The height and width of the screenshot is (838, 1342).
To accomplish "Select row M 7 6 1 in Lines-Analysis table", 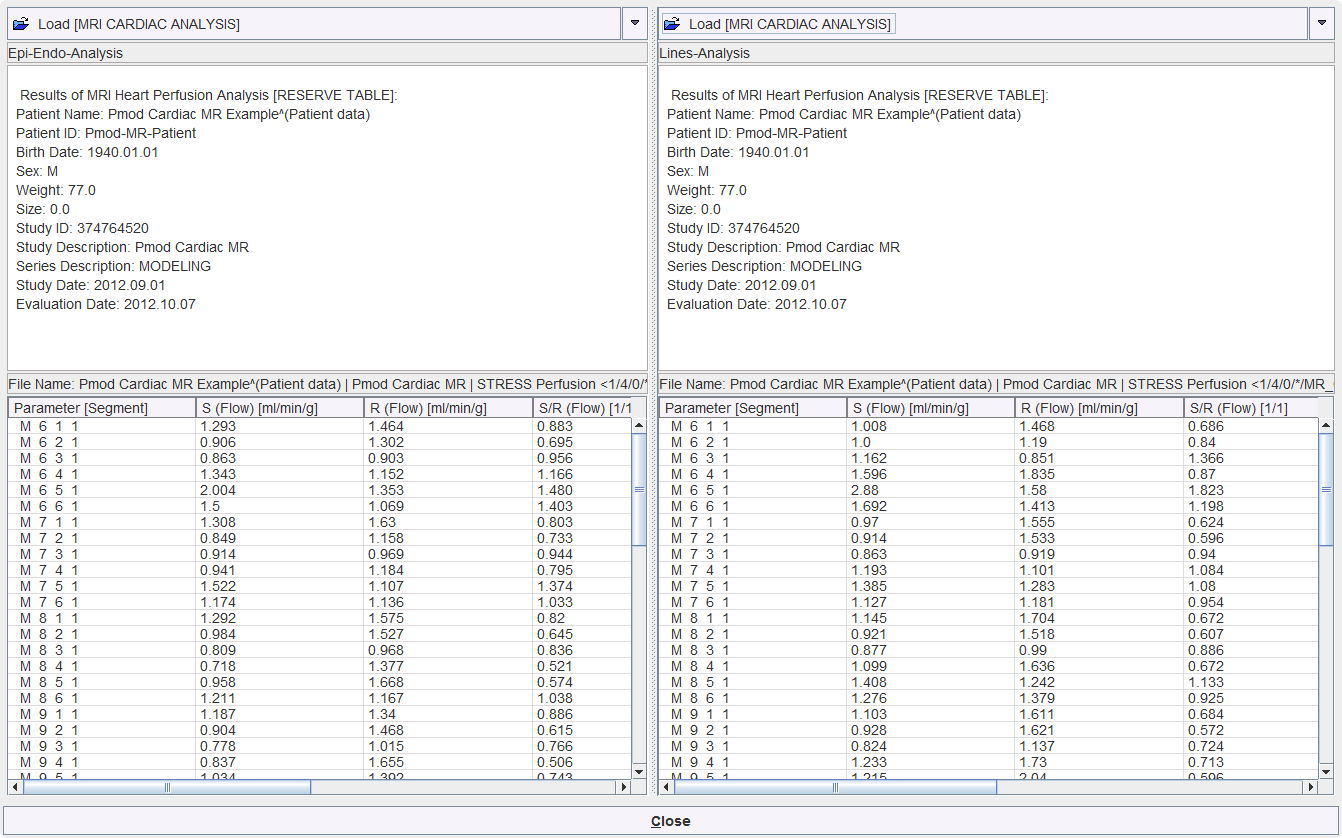I will [989, 602].
